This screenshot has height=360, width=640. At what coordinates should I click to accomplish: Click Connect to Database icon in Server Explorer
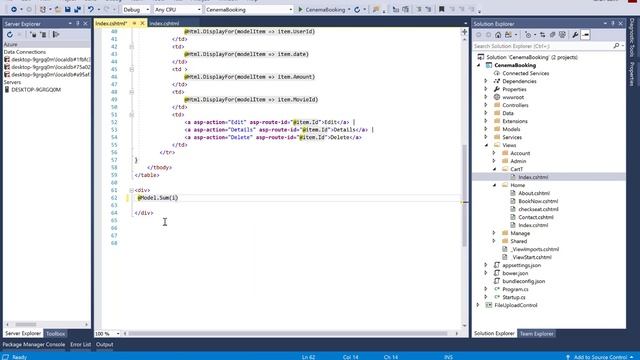[33, 35]
